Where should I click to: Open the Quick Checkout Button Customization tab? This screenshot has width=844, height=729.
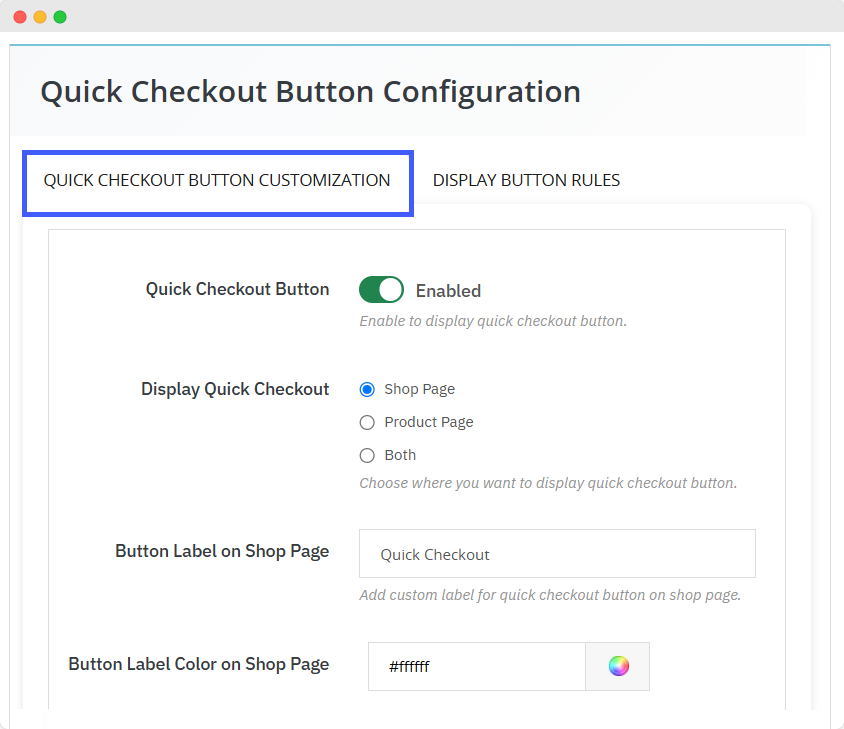(x=217, y=181)
